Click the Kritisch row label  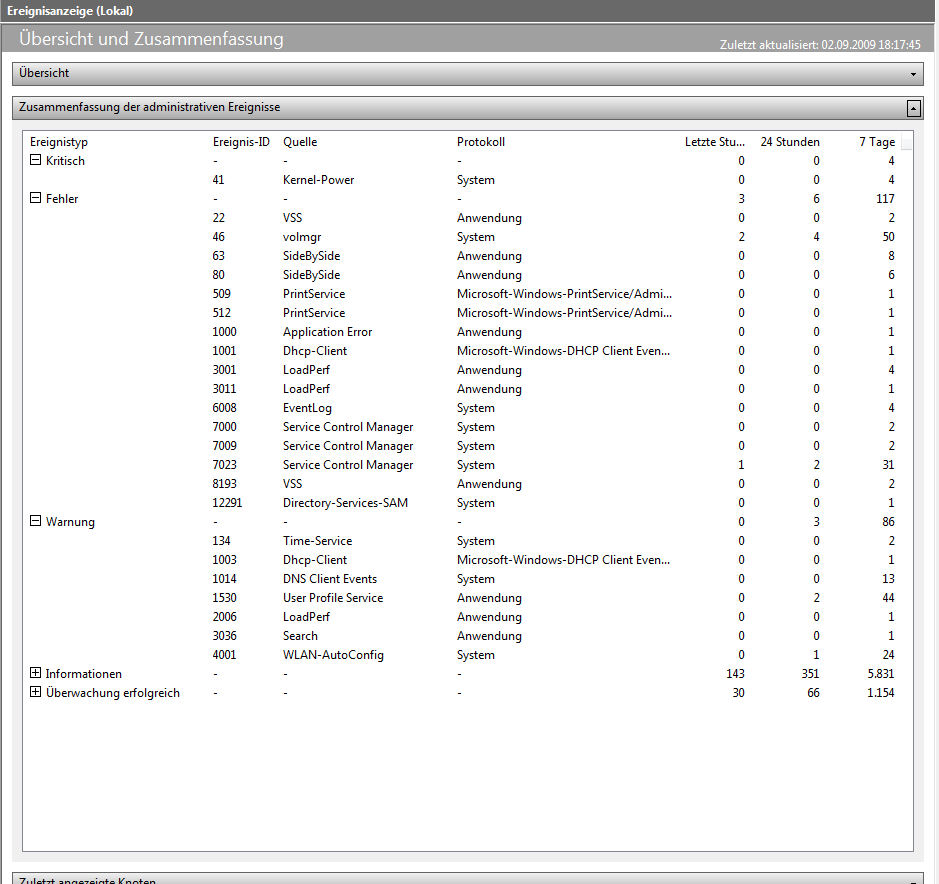65,161
